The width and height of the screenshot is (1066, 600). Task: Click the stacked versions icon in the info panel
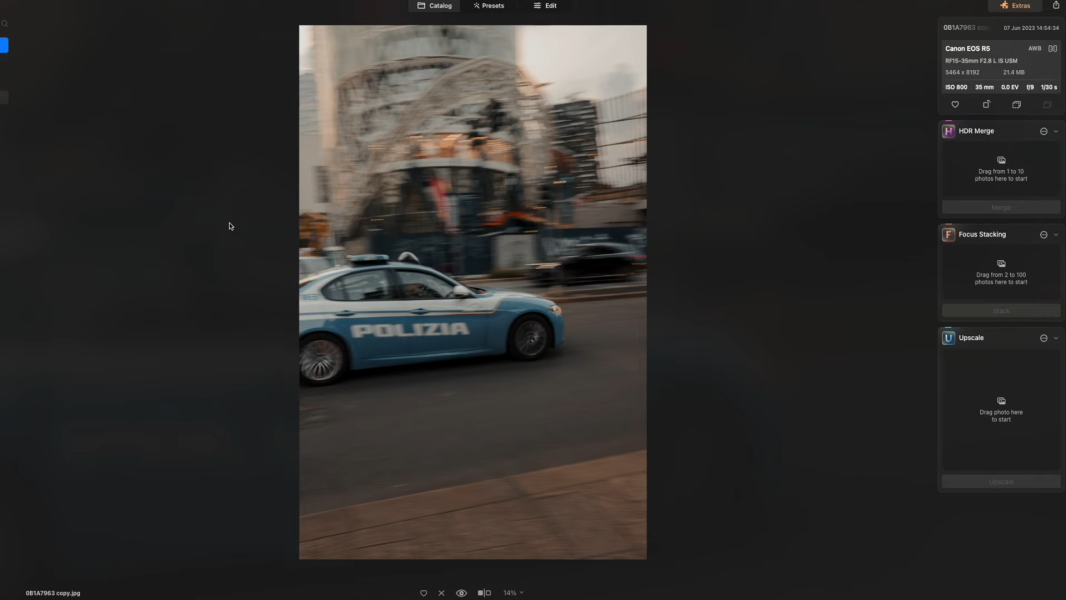[x=1016, y=105]
